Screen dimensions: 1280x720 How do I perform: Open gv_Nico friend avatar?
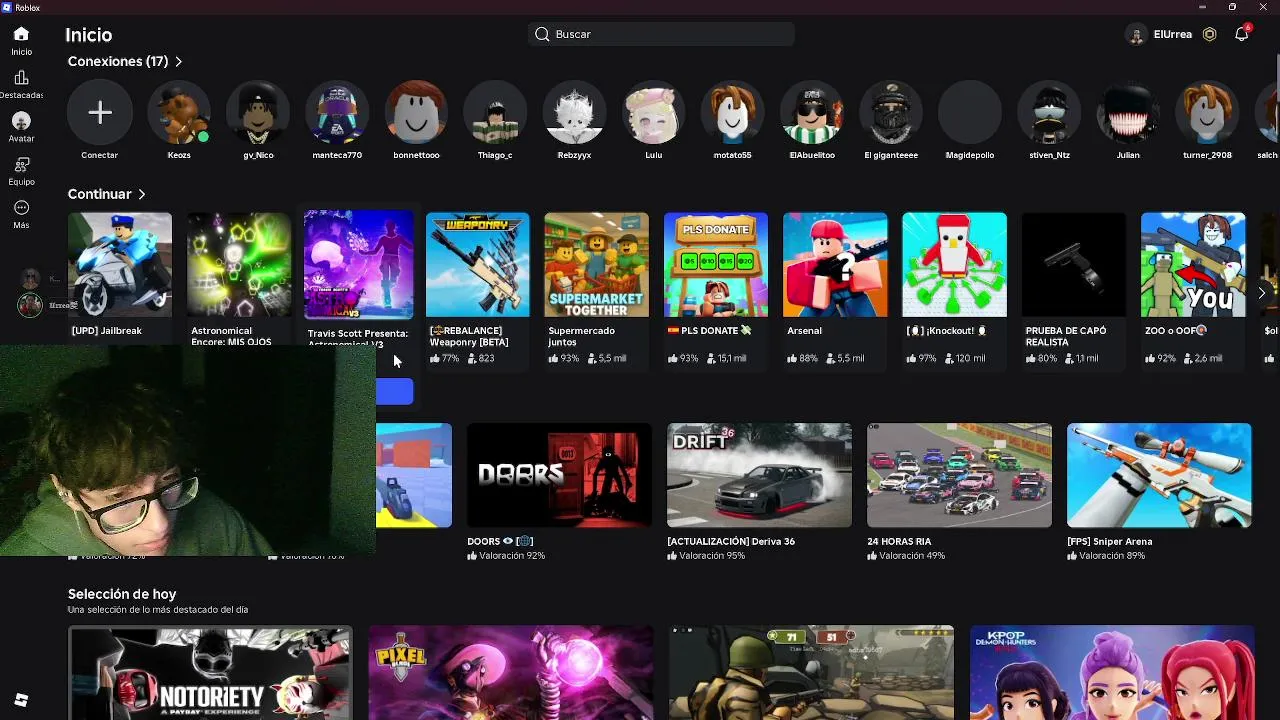pyautogui.click(x=258, y=113)
